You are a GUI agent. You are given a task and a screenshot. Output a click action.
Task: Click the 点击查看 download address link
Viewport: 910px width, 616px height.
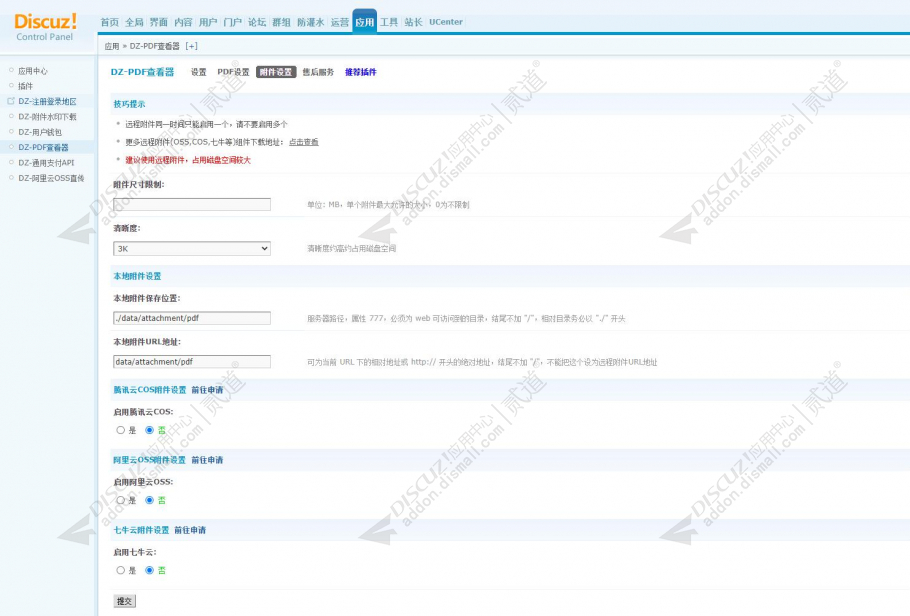(304, 142)
